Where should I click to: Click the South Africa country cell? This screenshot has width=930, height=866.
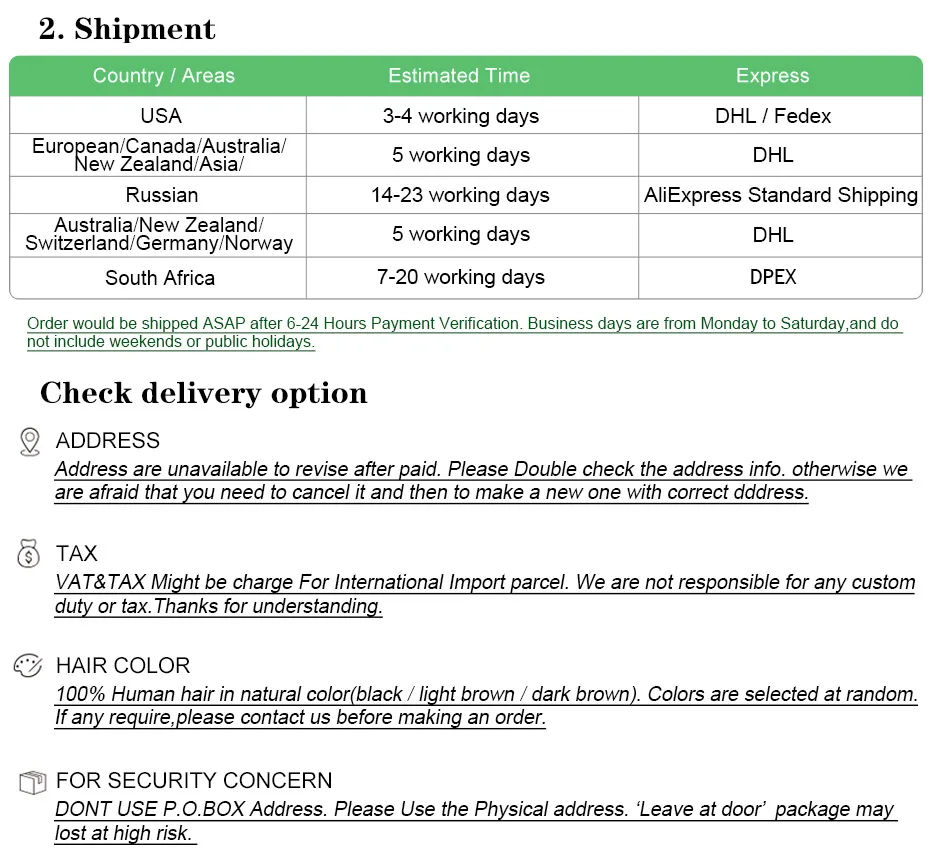(x=160, y=278)
